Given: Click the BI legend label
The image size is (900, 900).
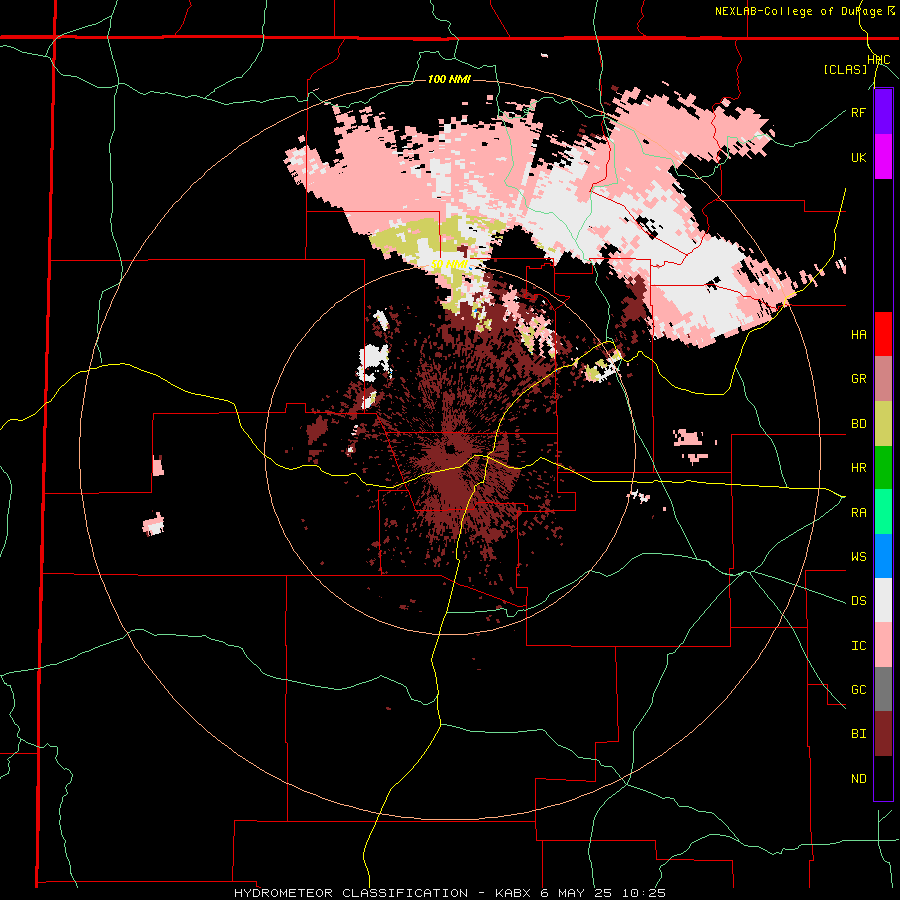Looking at the screenshot, I should [x=858, y=734].
